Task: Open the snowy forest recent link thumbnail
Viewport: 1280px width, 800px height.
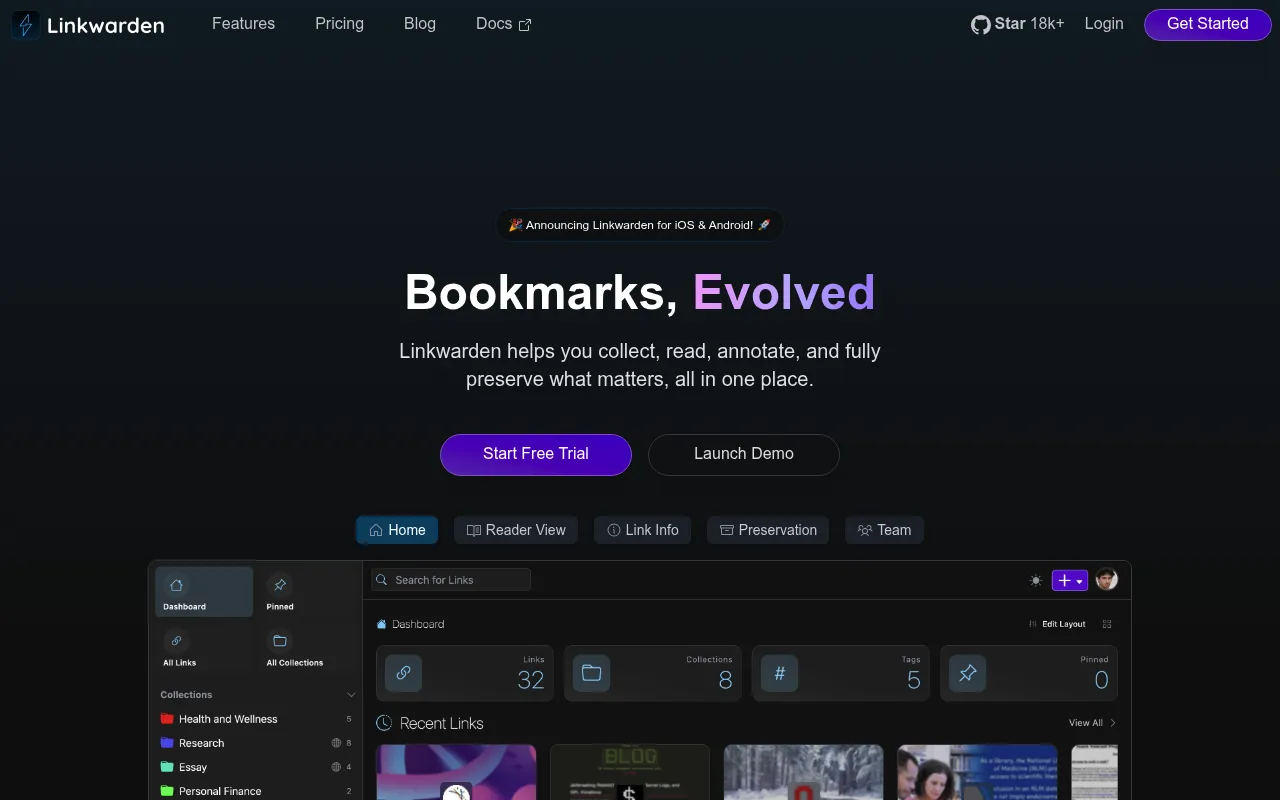Action: pos(804,772)
